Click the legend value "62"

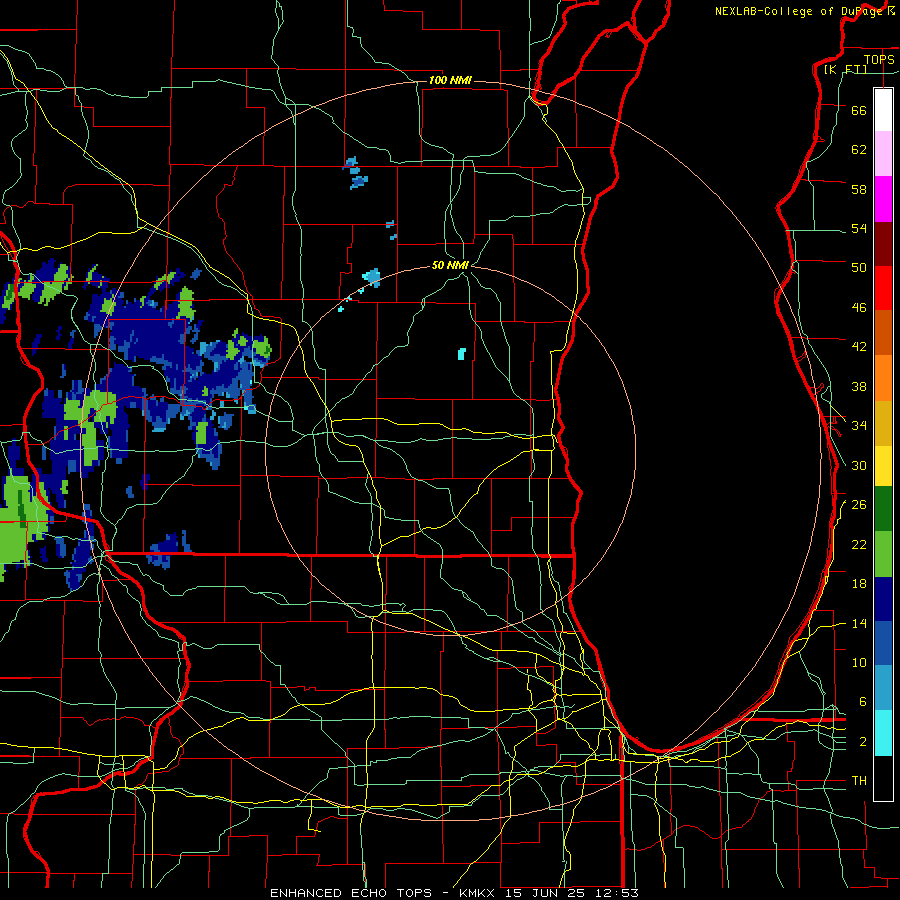click(x=859, y=149)
